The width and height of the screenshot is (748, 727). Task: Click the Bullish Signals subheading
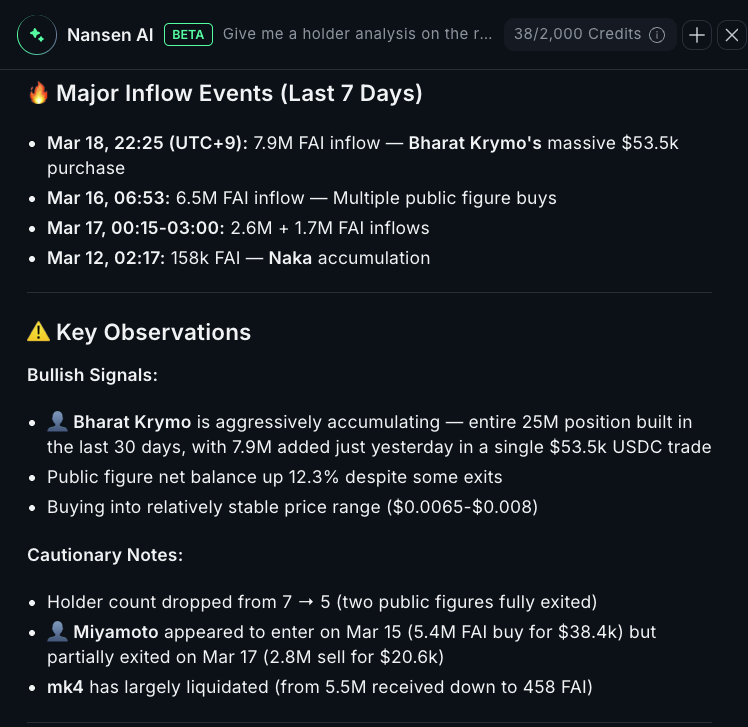pos(92,375)
